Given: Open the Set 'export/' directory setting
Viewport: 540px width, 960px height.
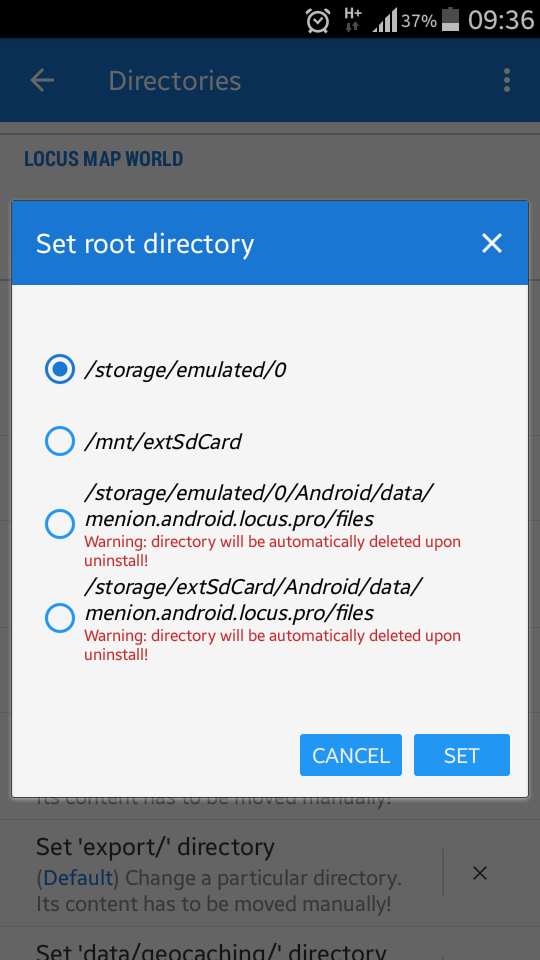Looking at the screenshot, I should [x=221, y=874].
